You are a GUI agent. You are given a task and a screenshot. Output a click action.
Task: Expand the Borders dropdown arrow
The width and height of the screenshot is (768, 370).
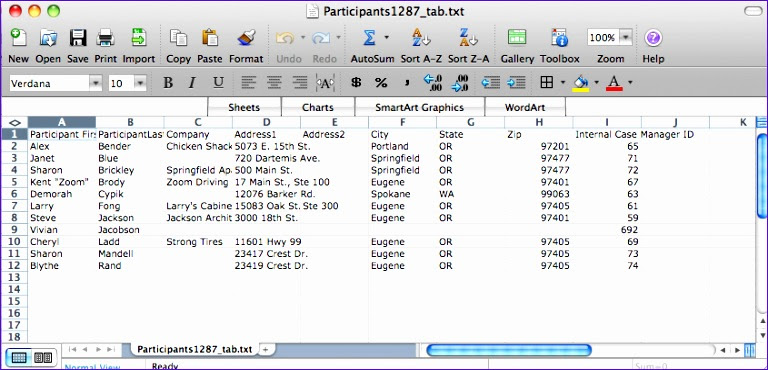[x=563, y=82]
